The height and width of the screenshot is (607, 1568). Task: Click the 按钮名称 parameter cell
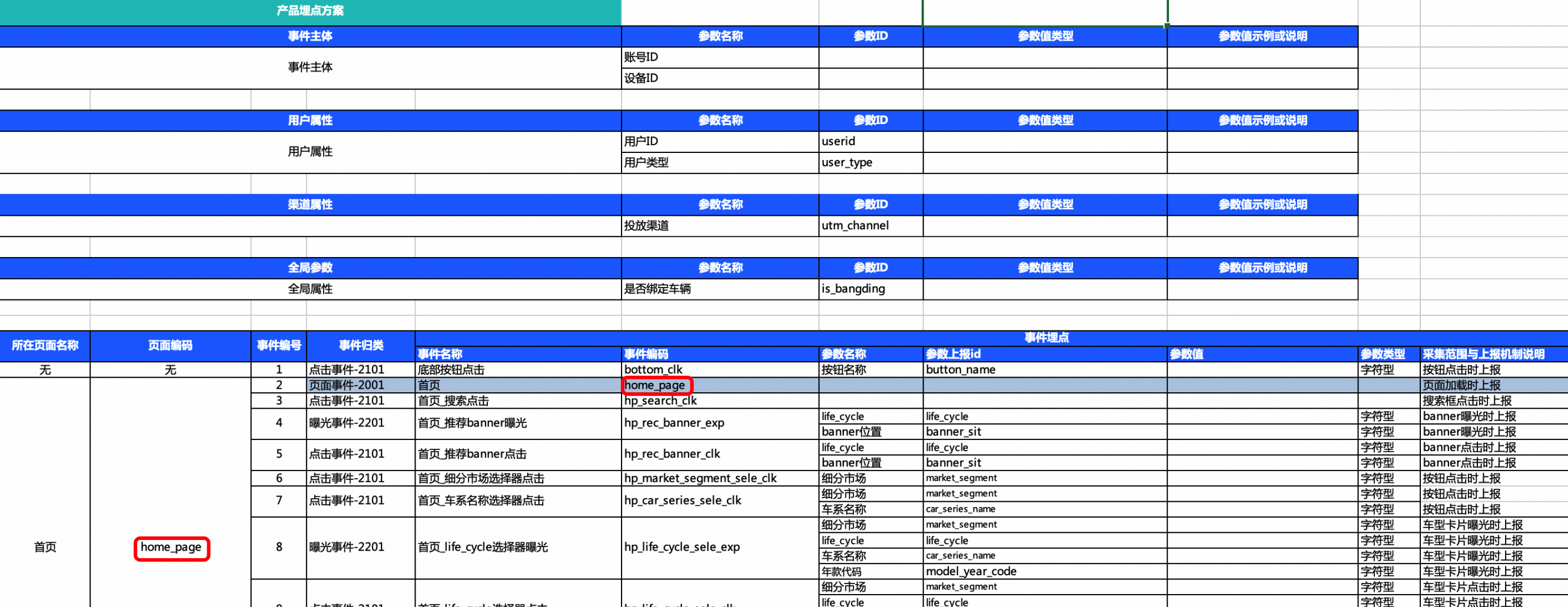[x=871, y=370]
